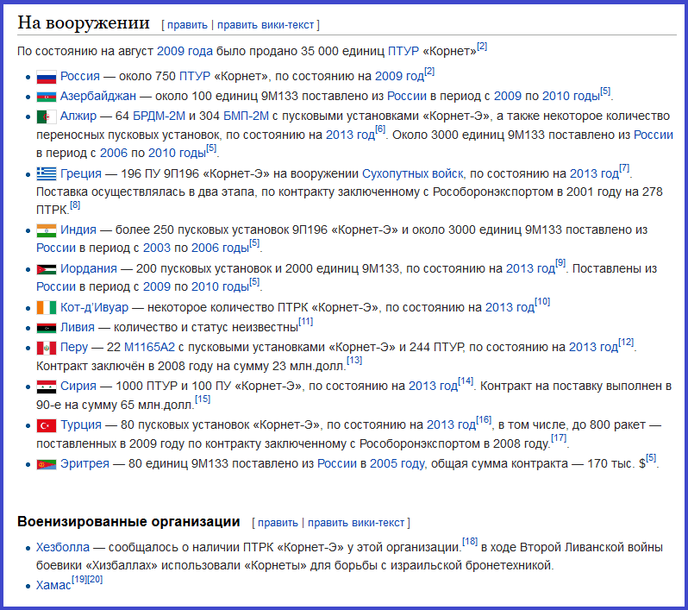Follow '2013 год' link in Turkey entry
The height and width of the screenshot is (610, 688).
point(451,425)
